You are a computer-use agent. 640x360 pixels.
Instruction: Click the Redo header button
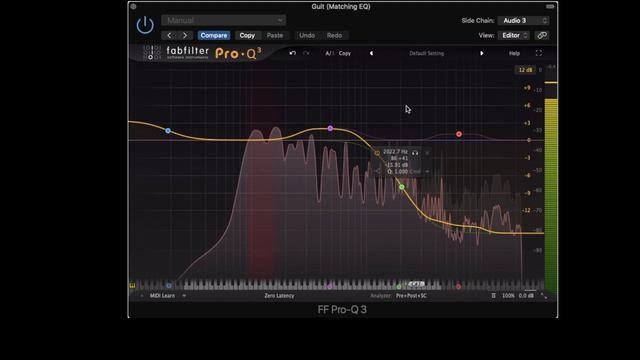334,36
